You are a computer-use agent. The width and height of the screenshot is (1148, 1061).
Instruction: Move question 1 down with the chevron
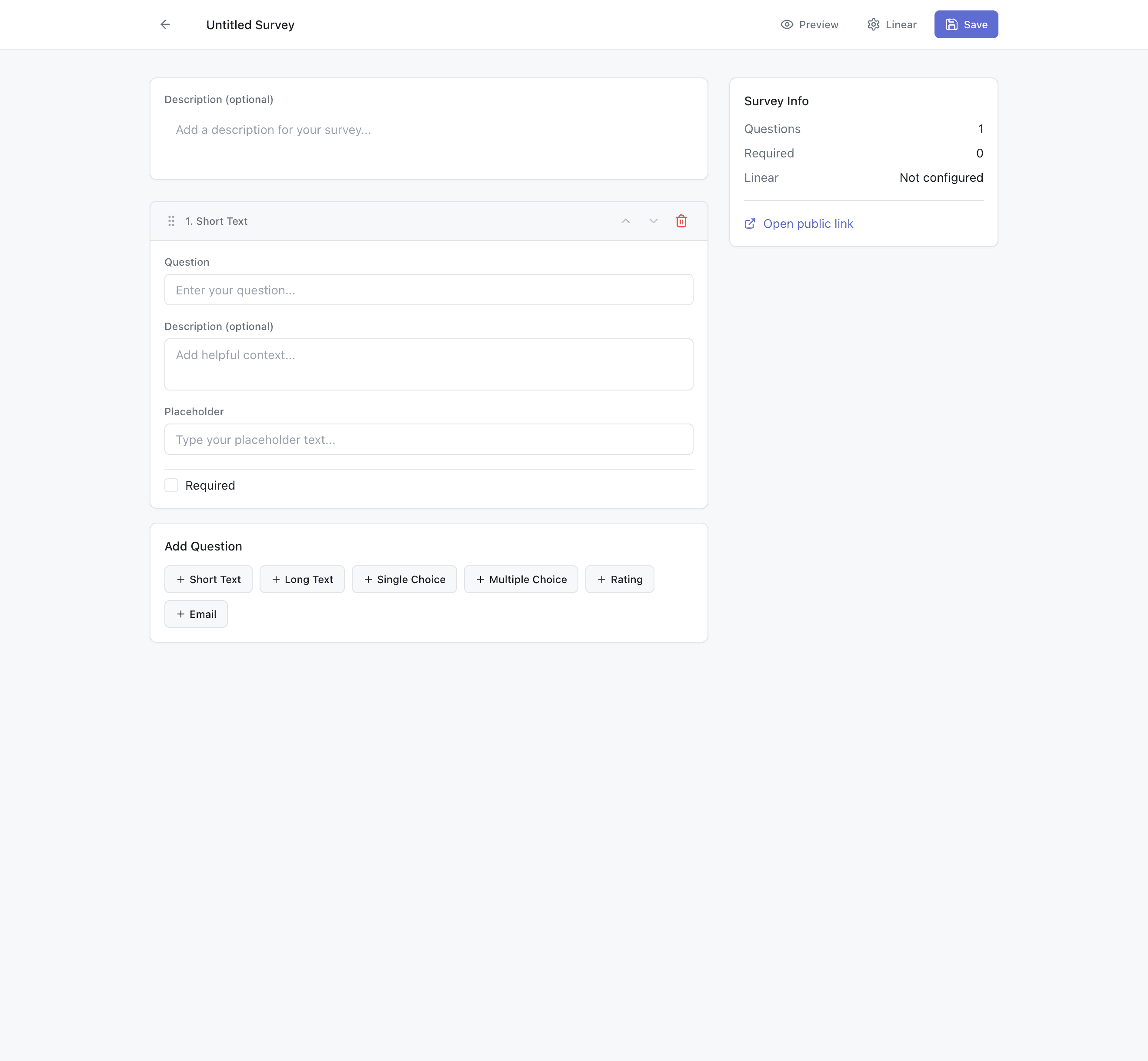653,220
